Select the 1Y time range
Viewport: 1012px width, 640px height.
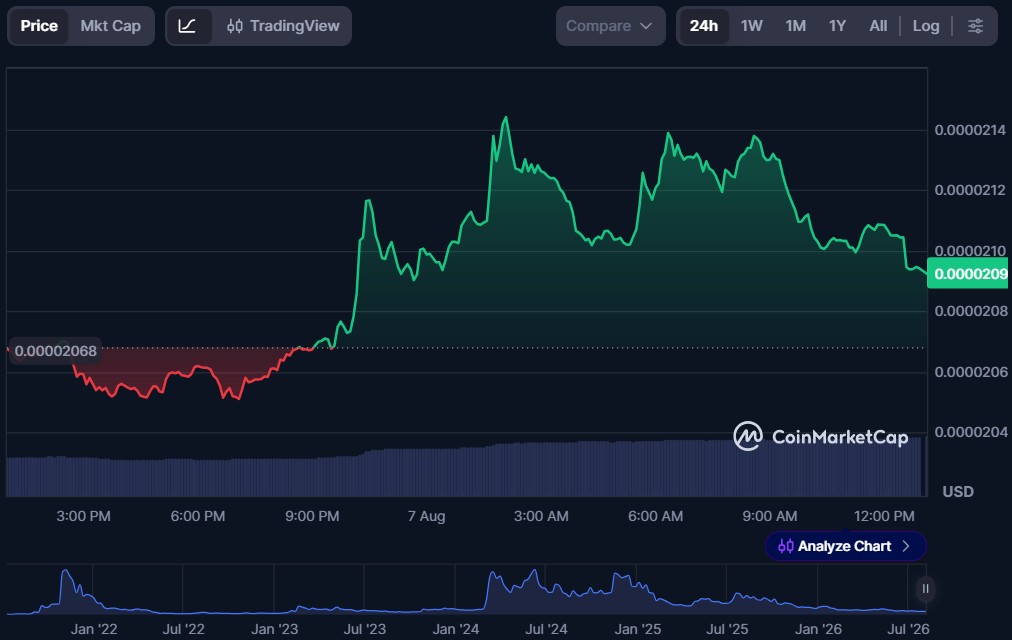[x=837, y=26]
